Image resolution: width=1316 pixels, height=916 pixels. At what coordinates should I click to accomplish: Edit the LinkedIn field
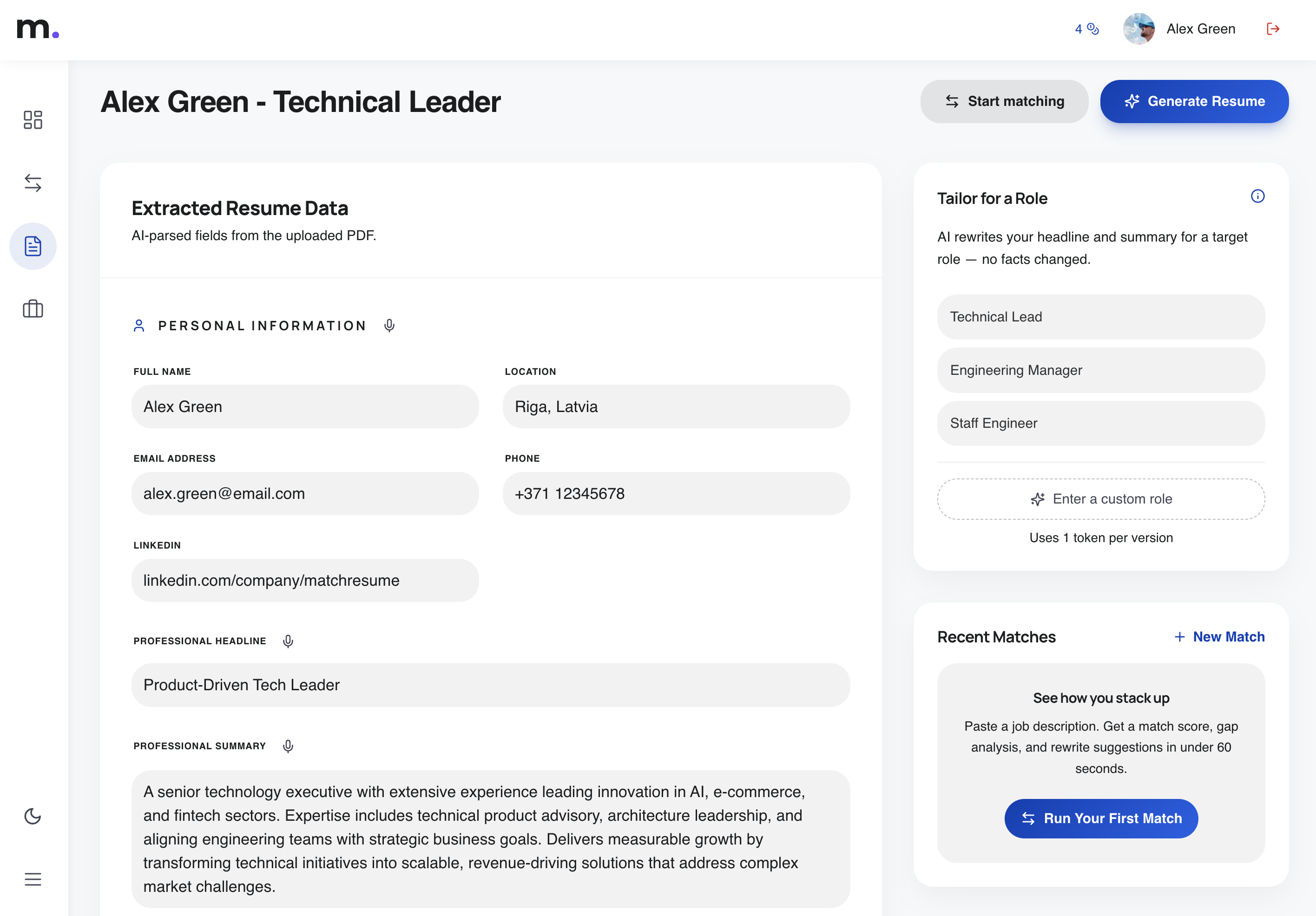coord(305,580)
